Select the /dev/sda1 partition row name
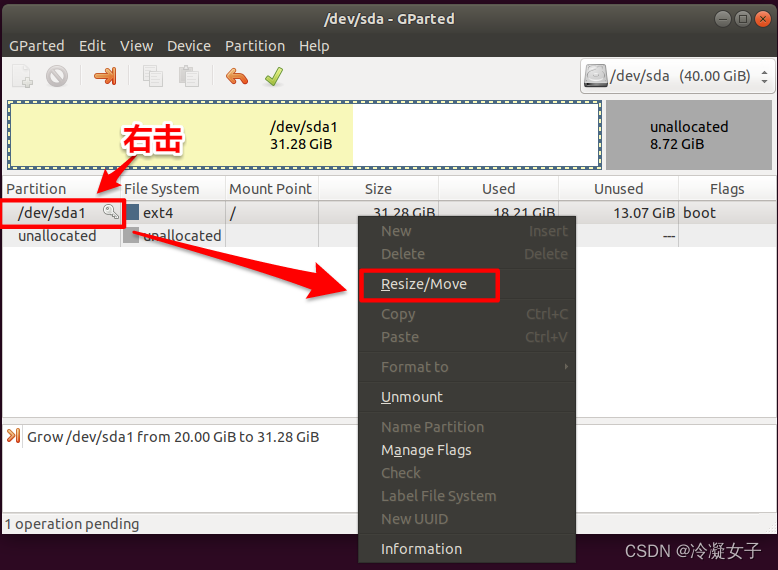Viewport: 778px width, 570px height. [x=52, y=213]
